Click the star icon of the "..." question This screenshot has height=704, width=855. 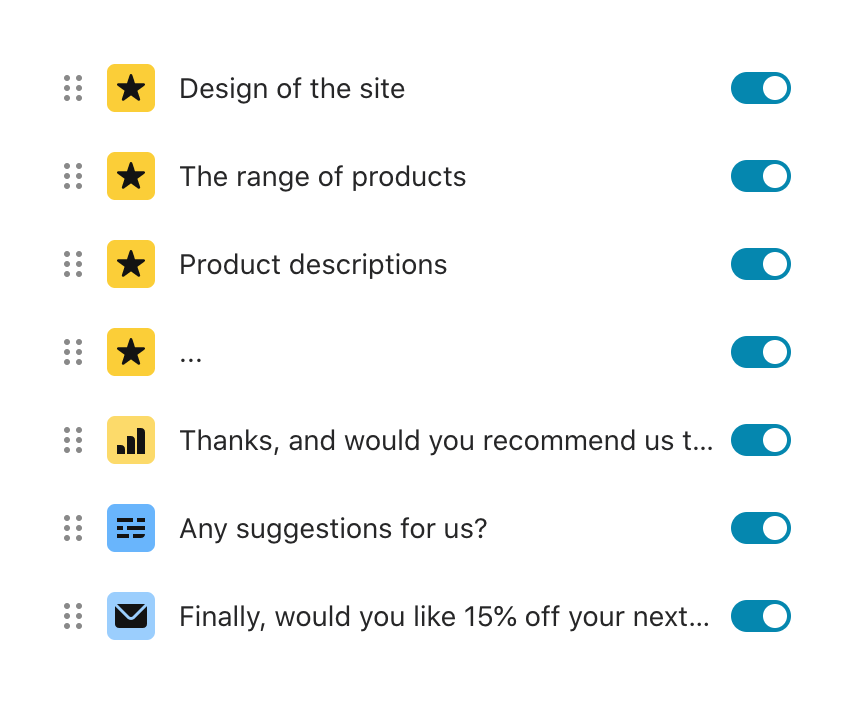(x=131, y=352)
